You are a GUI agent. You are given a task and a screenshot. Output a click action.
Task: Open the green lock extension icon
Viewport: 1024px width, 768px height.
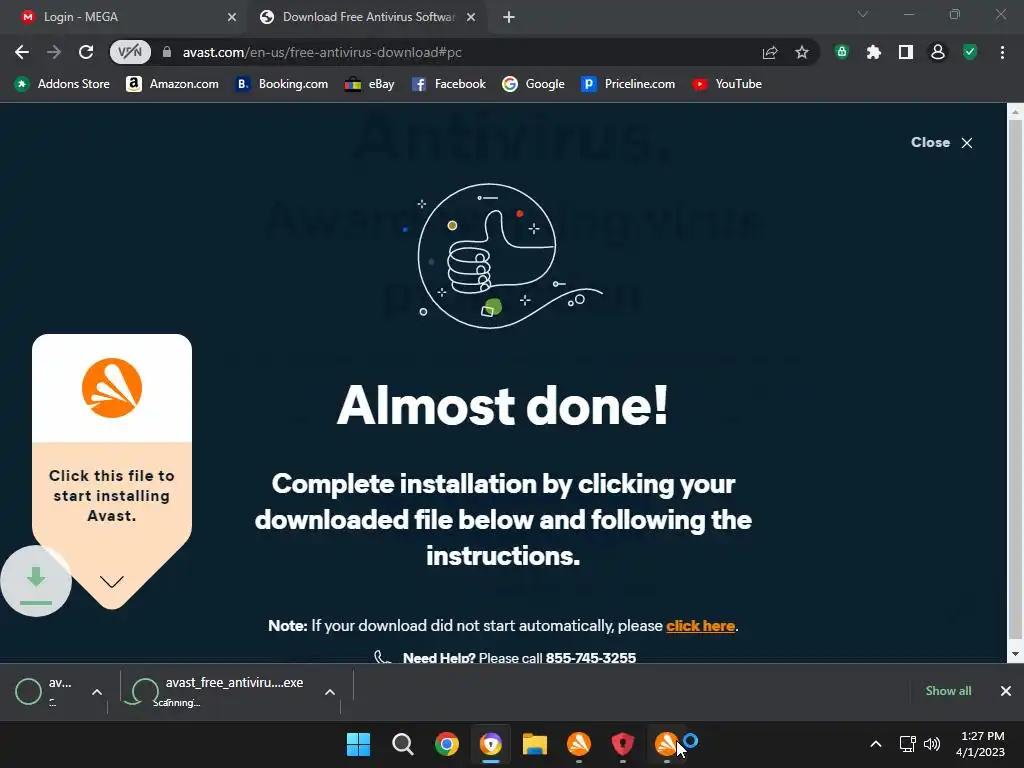842,52
